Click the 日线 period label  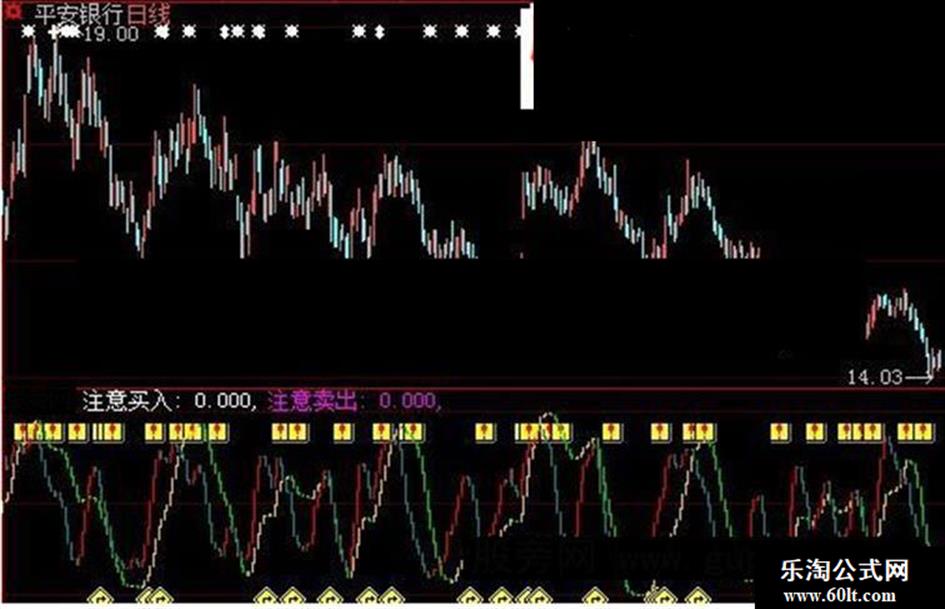pos(149,14)
